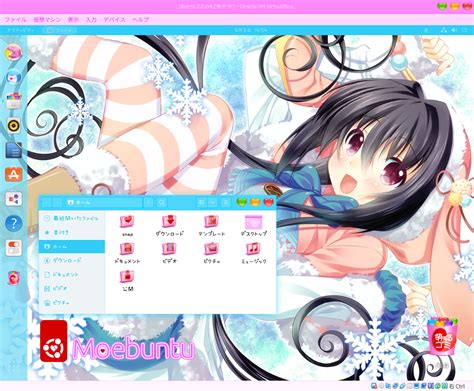
Task: Click the forward arrow in Files
Action: point(57,202)
